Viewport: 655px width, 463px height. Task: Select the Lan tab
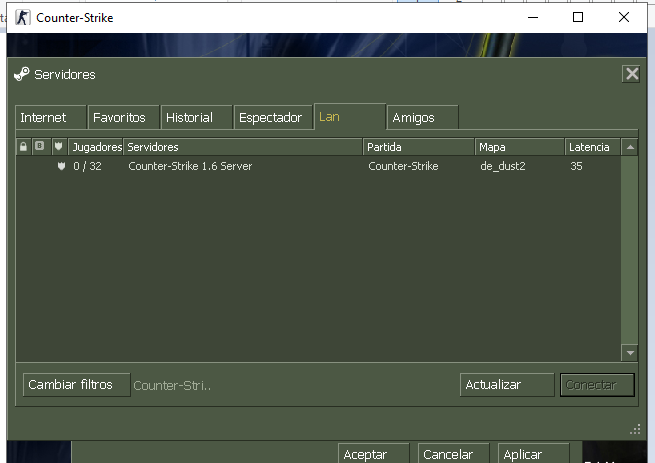tap(350, 117)
